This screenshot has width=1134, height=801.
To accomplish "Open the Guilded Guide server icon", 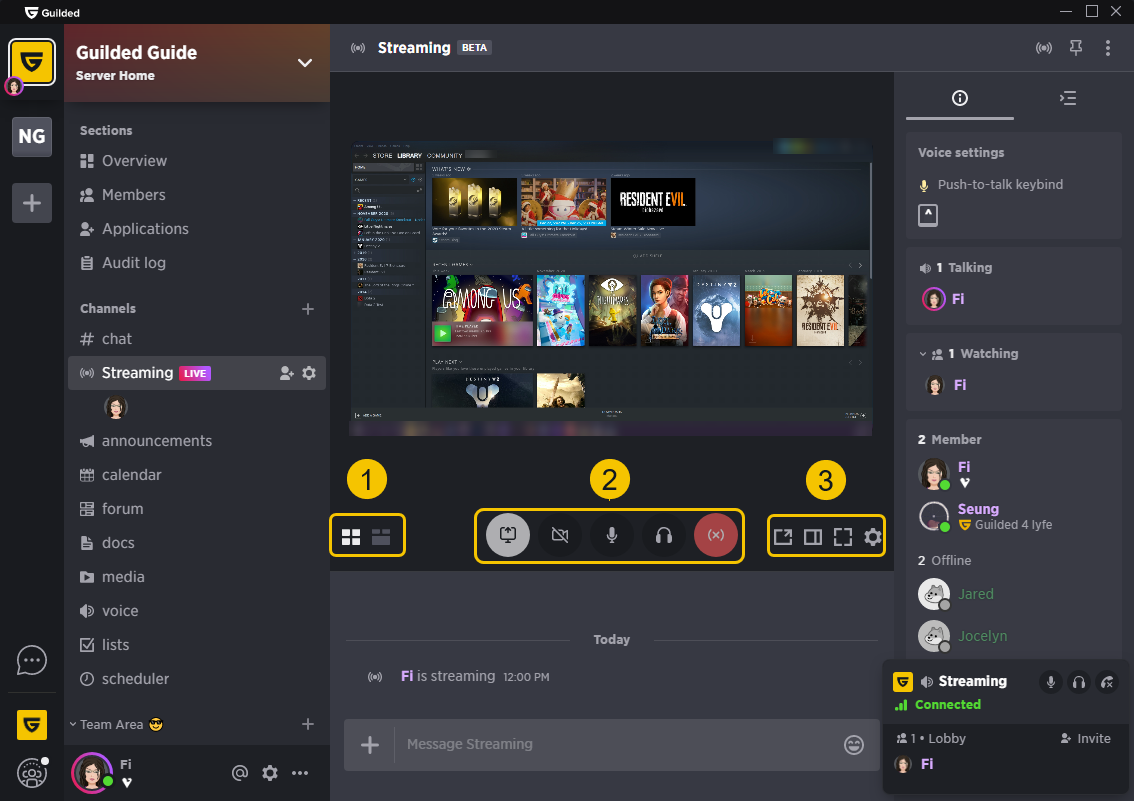I will pyautogui.click(x=32, y=62).
